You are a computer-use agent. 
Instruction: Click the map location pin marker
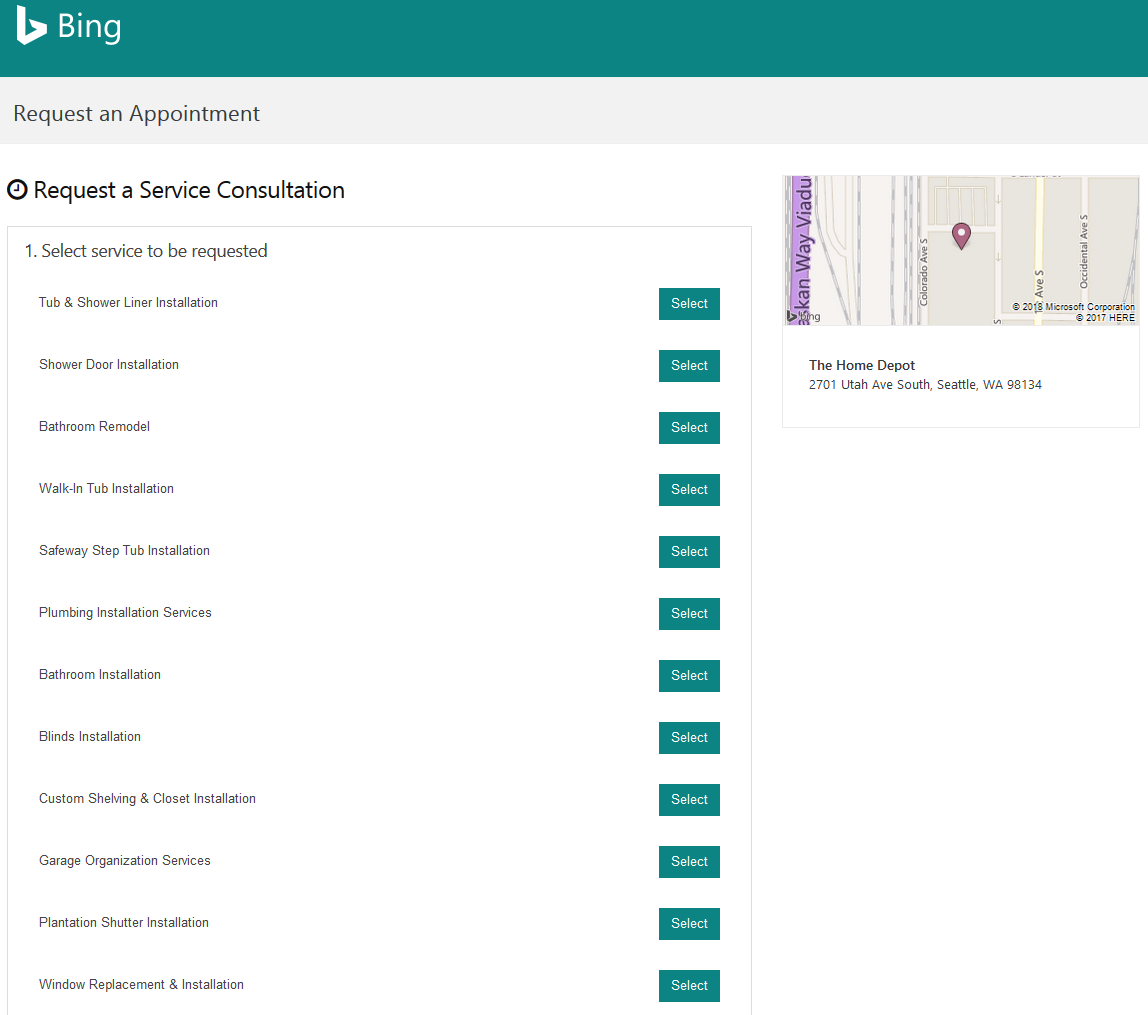pos(961,235)
